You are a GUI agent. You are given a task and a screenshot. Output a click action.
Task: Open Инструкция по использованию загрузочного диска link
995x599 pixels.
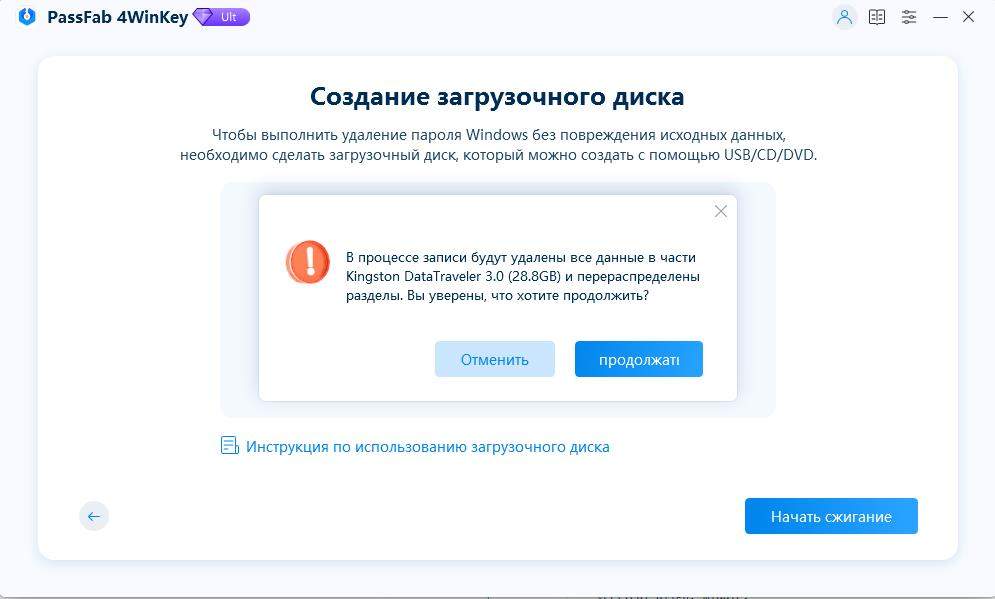click(x=427, y=447)
